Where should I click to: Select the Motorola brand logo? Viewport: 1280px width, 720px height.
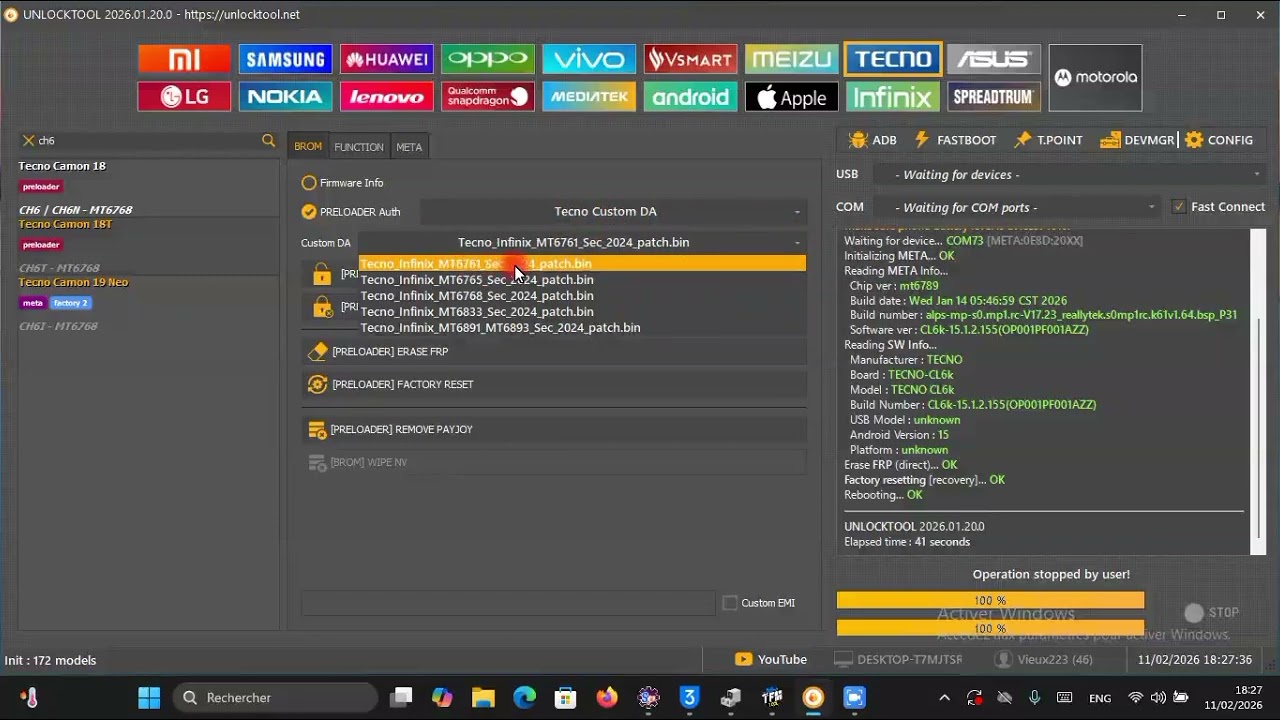1095,77
